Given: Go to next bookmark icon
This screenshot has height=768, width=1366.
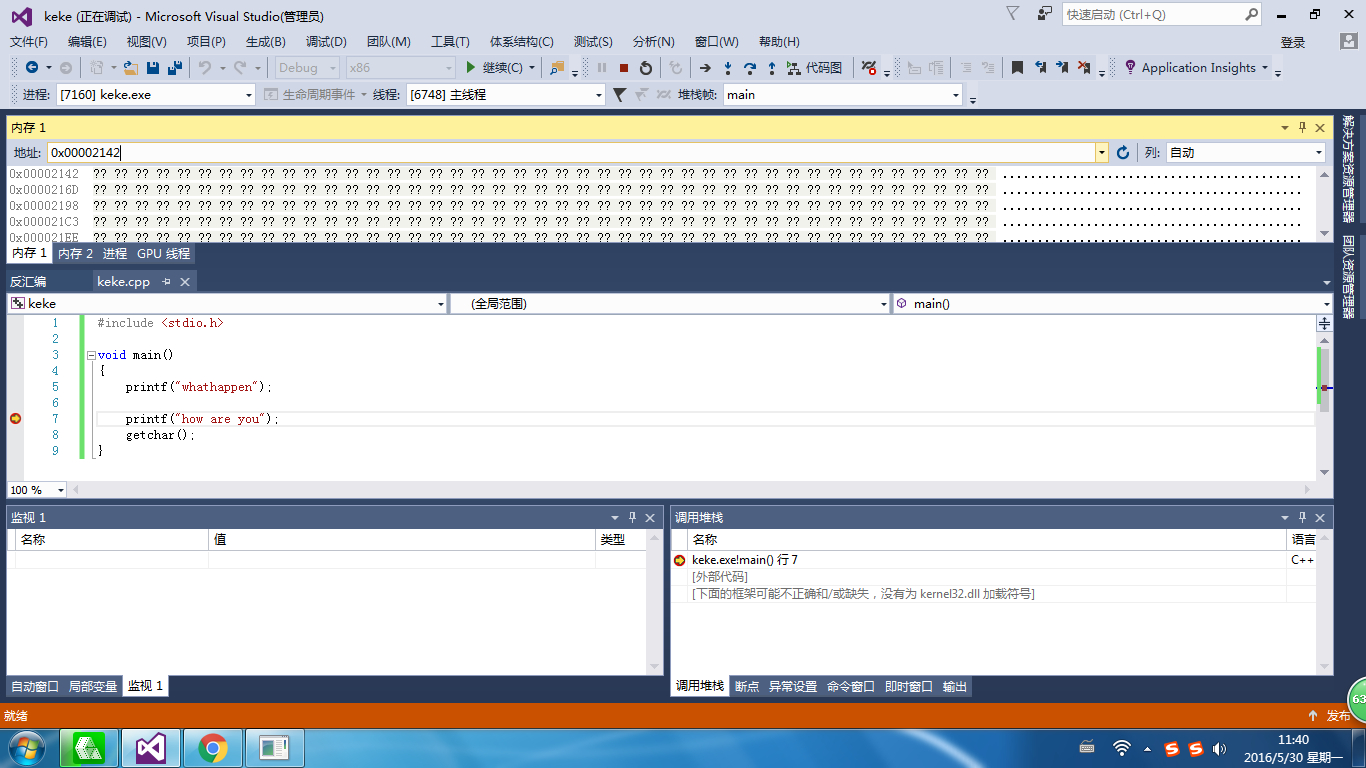Looking at the screenshot, I should 1062,68.
